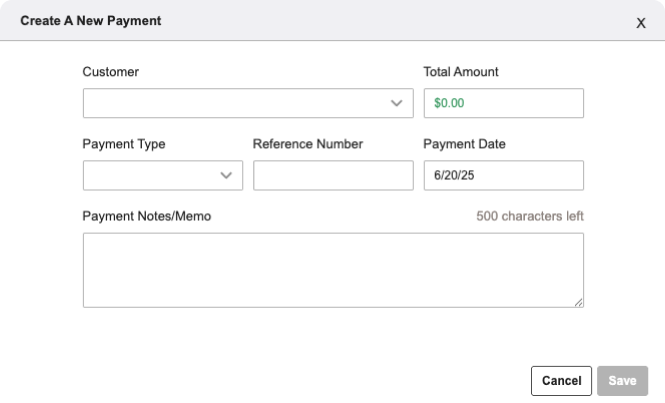Click the 'Create A New Payment' title
Viewport: 665px width, 403px height.
[x=91, y=21]
